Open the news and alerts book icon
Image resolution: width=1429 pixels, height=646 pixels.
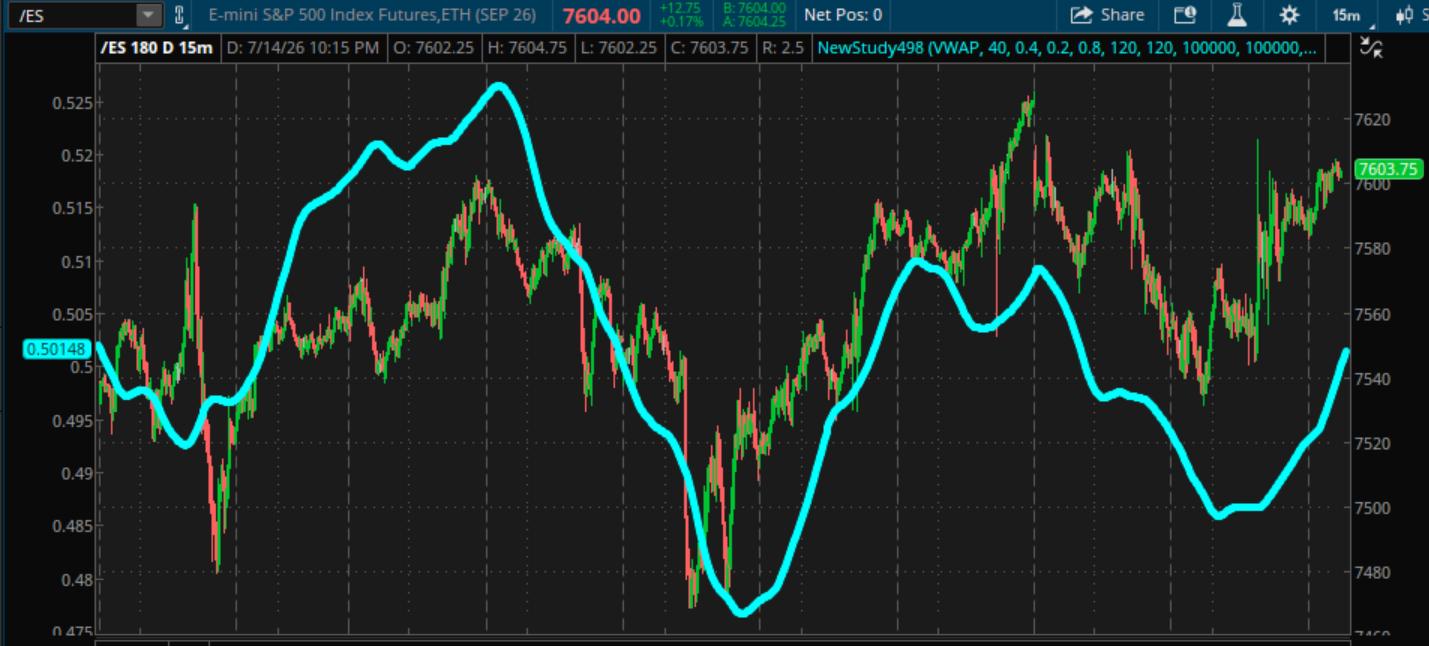(x=1185, y=15)
